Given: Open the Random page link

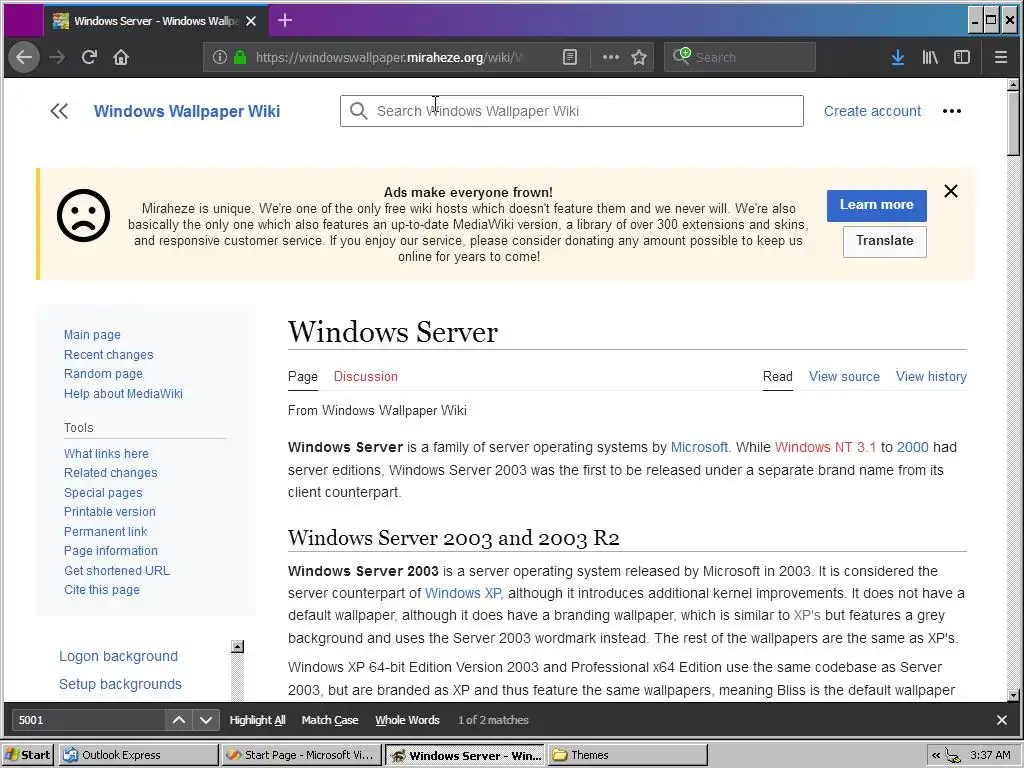Looking at the screenshot, I should [103, 374].
